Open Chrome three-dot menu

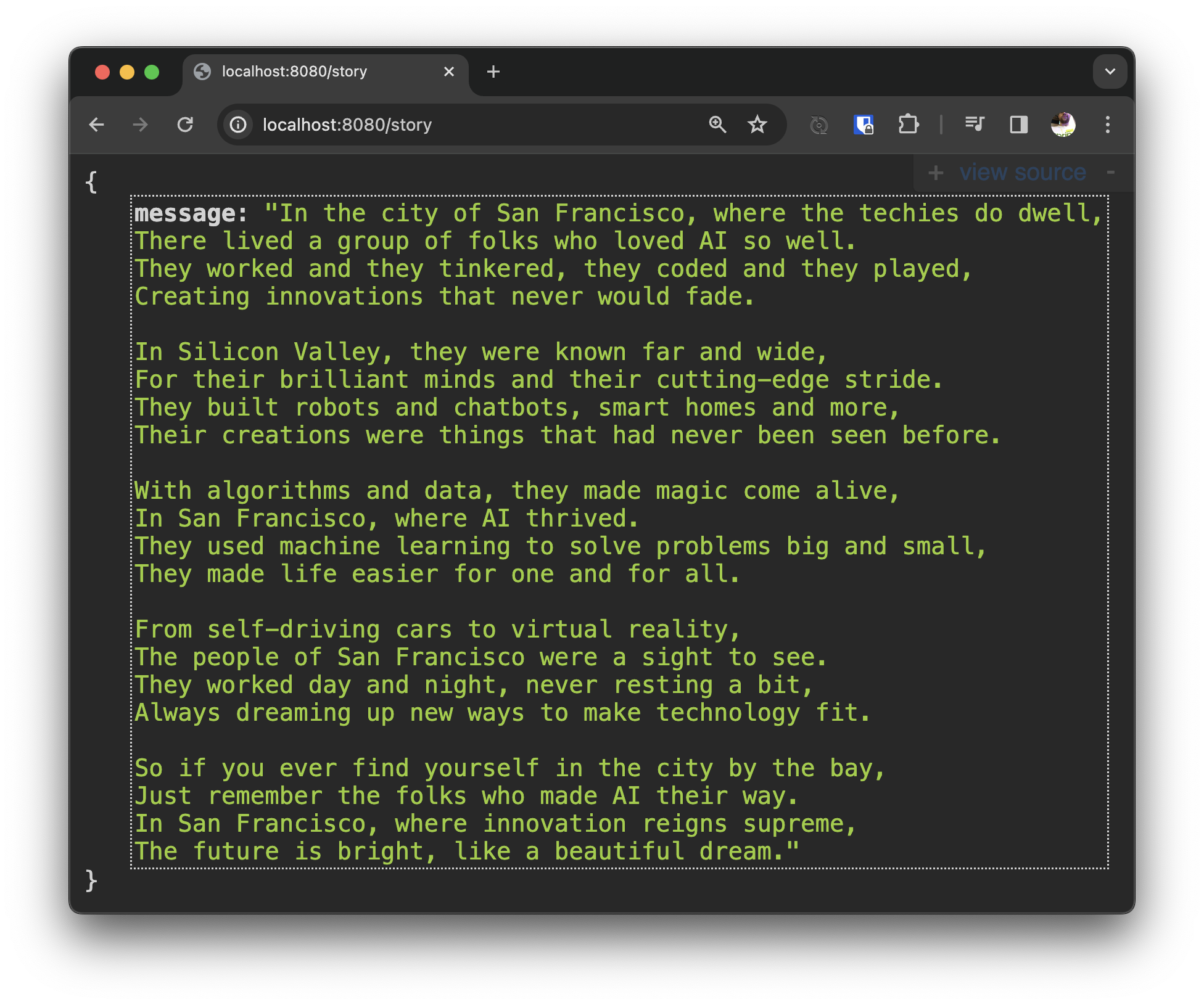[x=1108, y=125]
